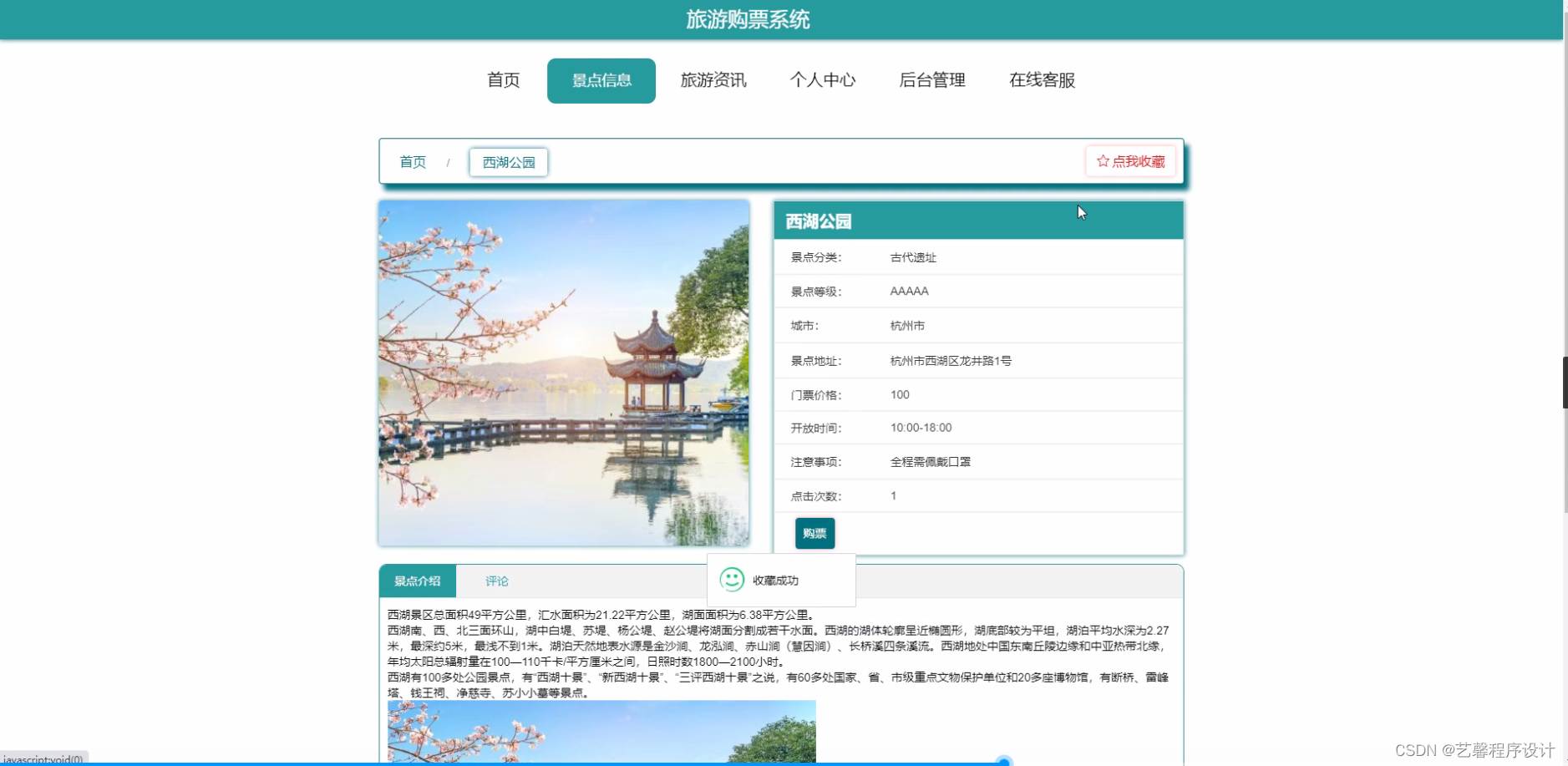Click the smiley icon in 收藏成功 popup
This screenshot has height=766, width=1568.
[x=733, y=579]
